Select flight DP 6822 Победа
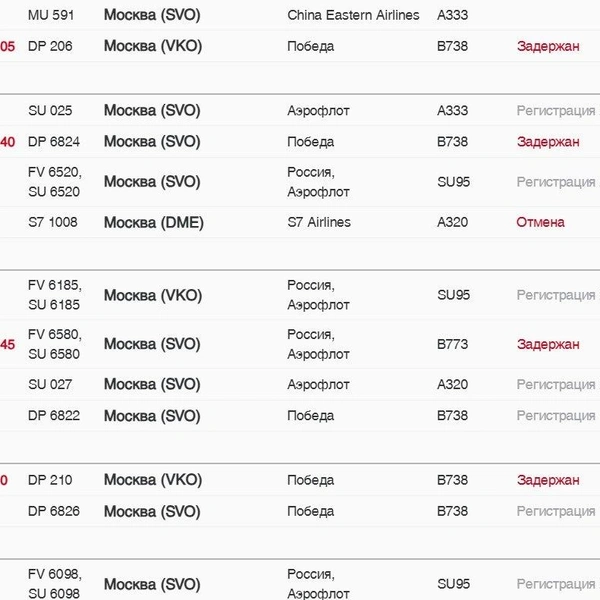This screenshot has width=600, height=600. click(x=300, y=416)
